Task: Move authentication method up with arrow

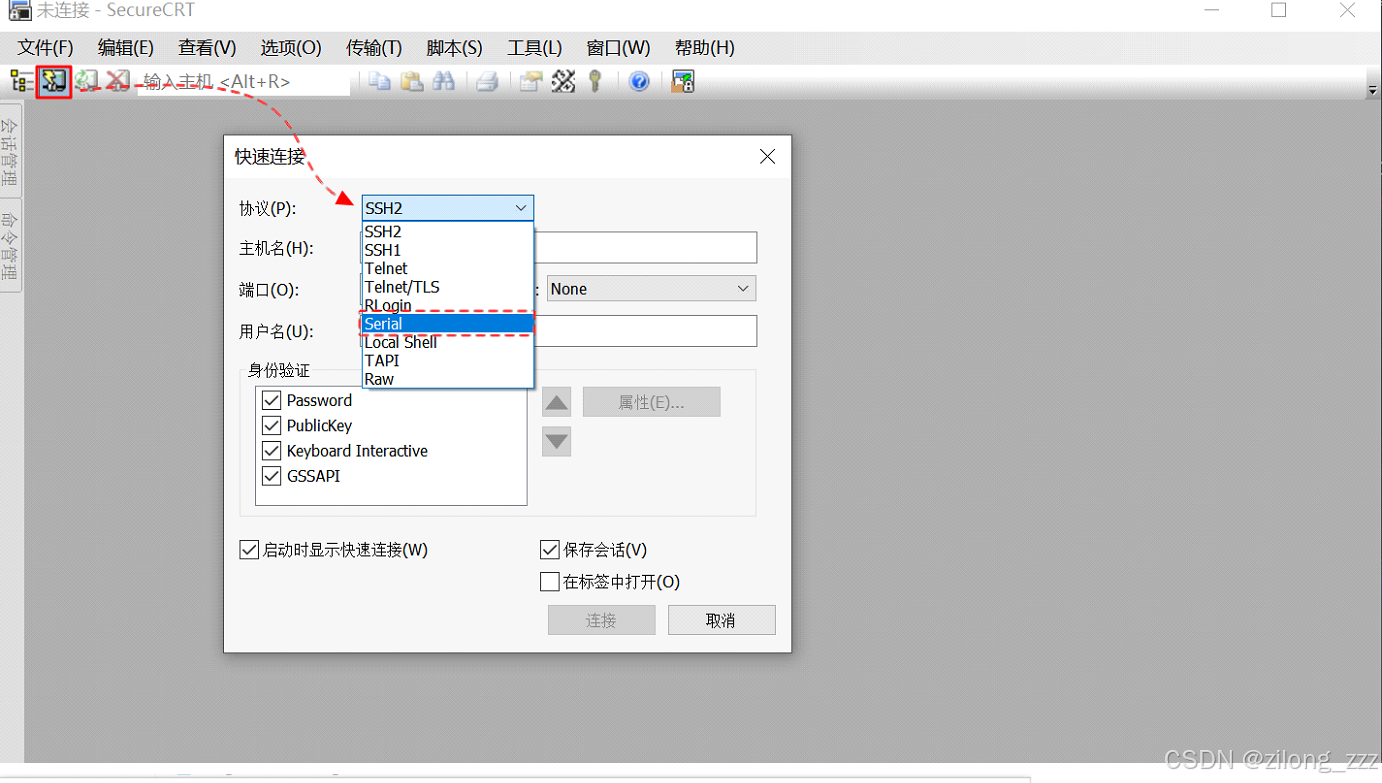Action: coord(557,402)
